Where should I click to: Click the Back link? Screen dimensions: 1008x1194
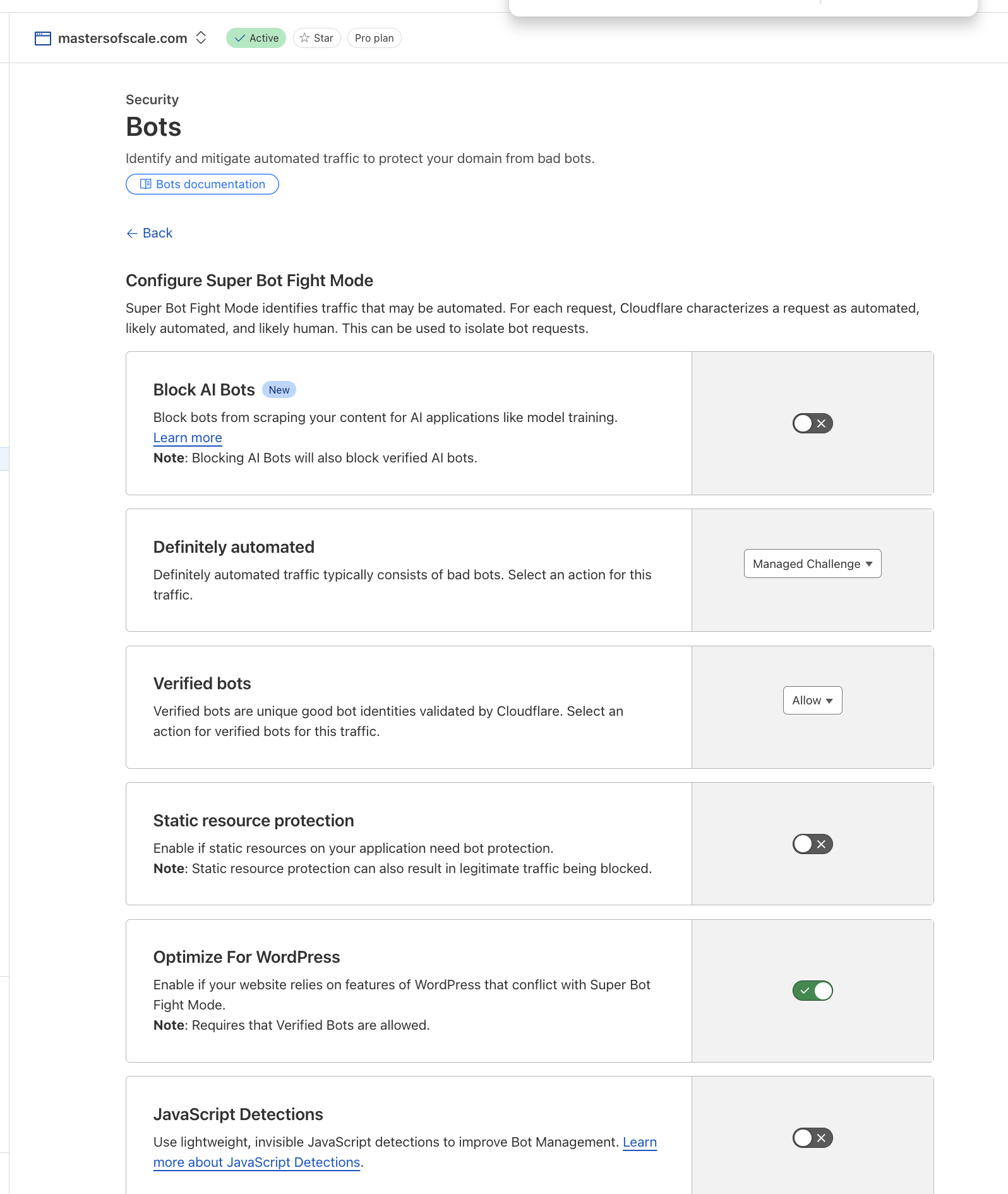156,233
